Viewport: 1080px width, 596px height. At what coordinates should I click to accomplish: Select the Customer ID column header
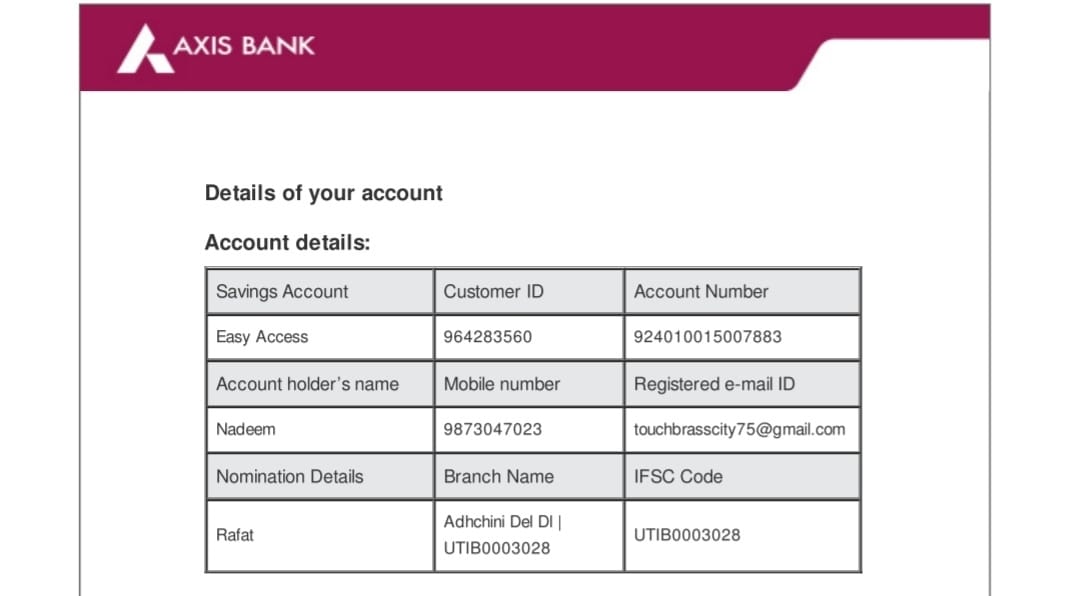(494, 292)
